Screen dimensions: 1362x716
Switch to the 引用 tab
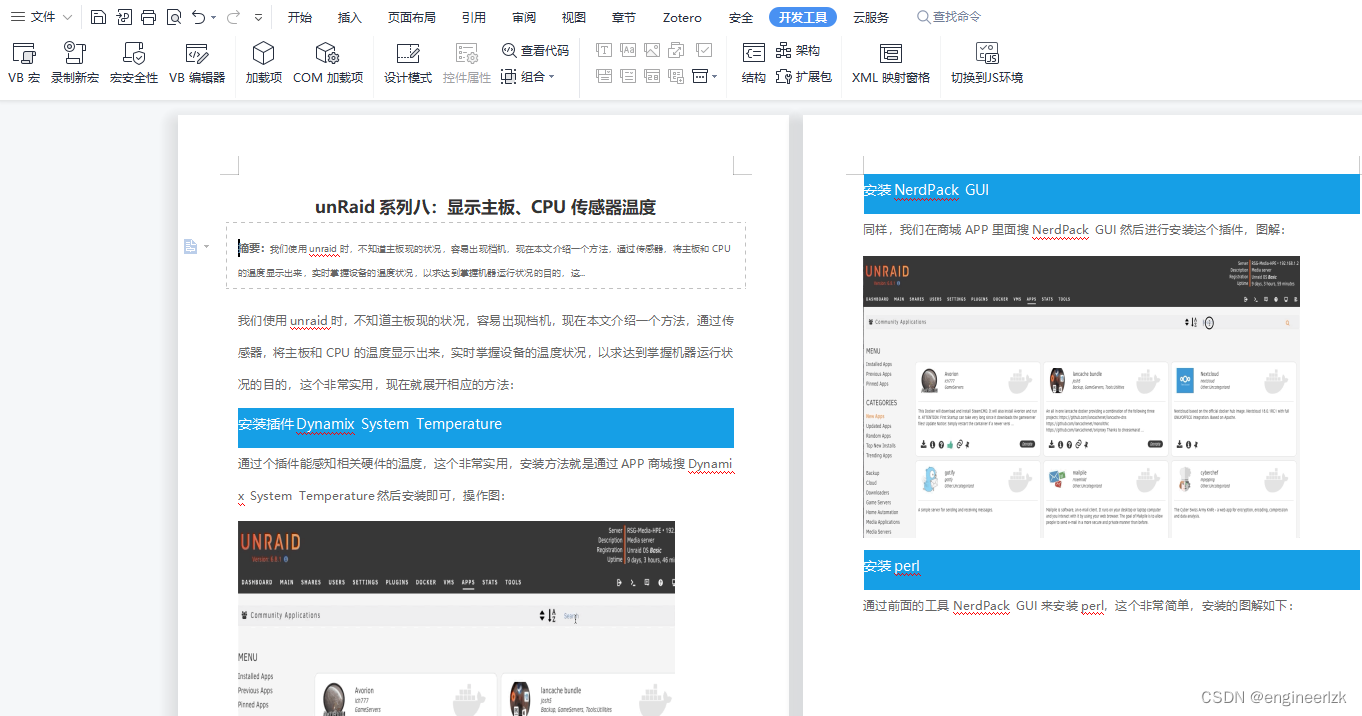click(x=474, y=17)
